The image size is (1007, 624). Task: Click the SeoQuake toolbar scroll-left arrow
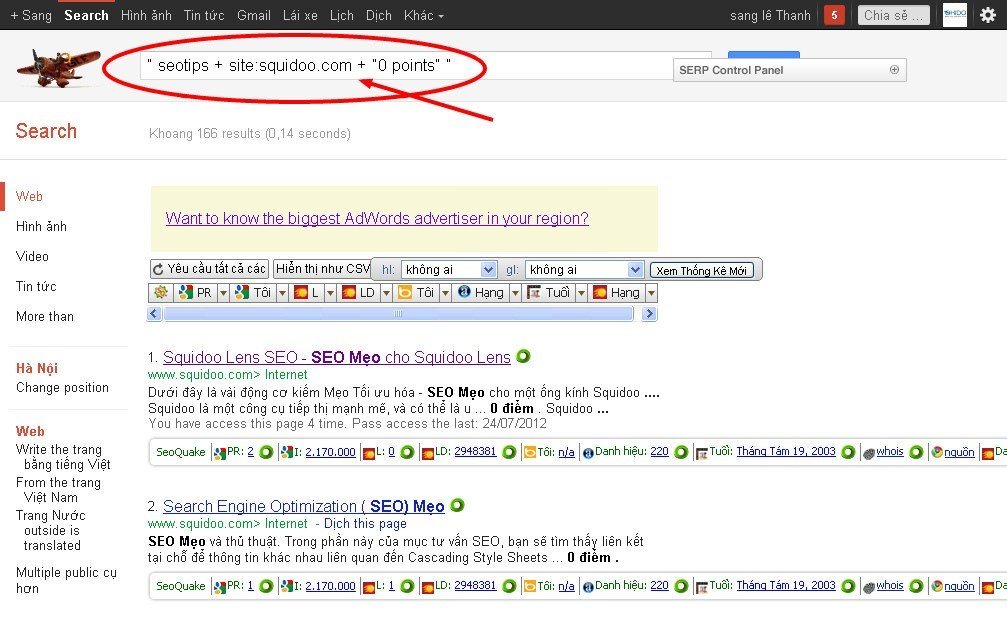pyautogui.click(x=153, y=313)
